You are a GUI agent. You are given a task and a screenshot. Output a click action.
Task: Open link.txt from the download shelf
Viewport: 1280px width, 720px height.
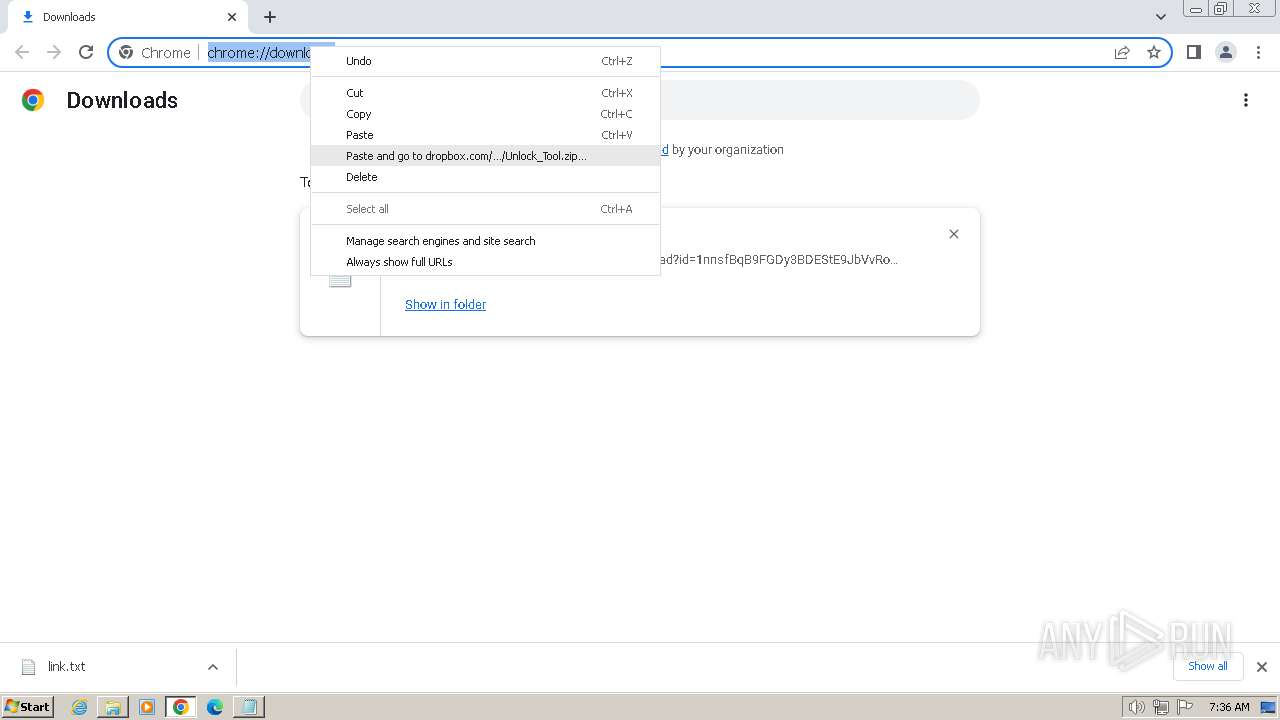[x=67, y=667]
